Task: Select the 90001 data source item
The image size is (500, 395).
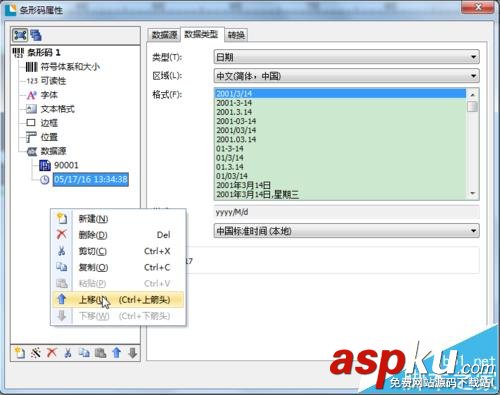Action: 66,165
